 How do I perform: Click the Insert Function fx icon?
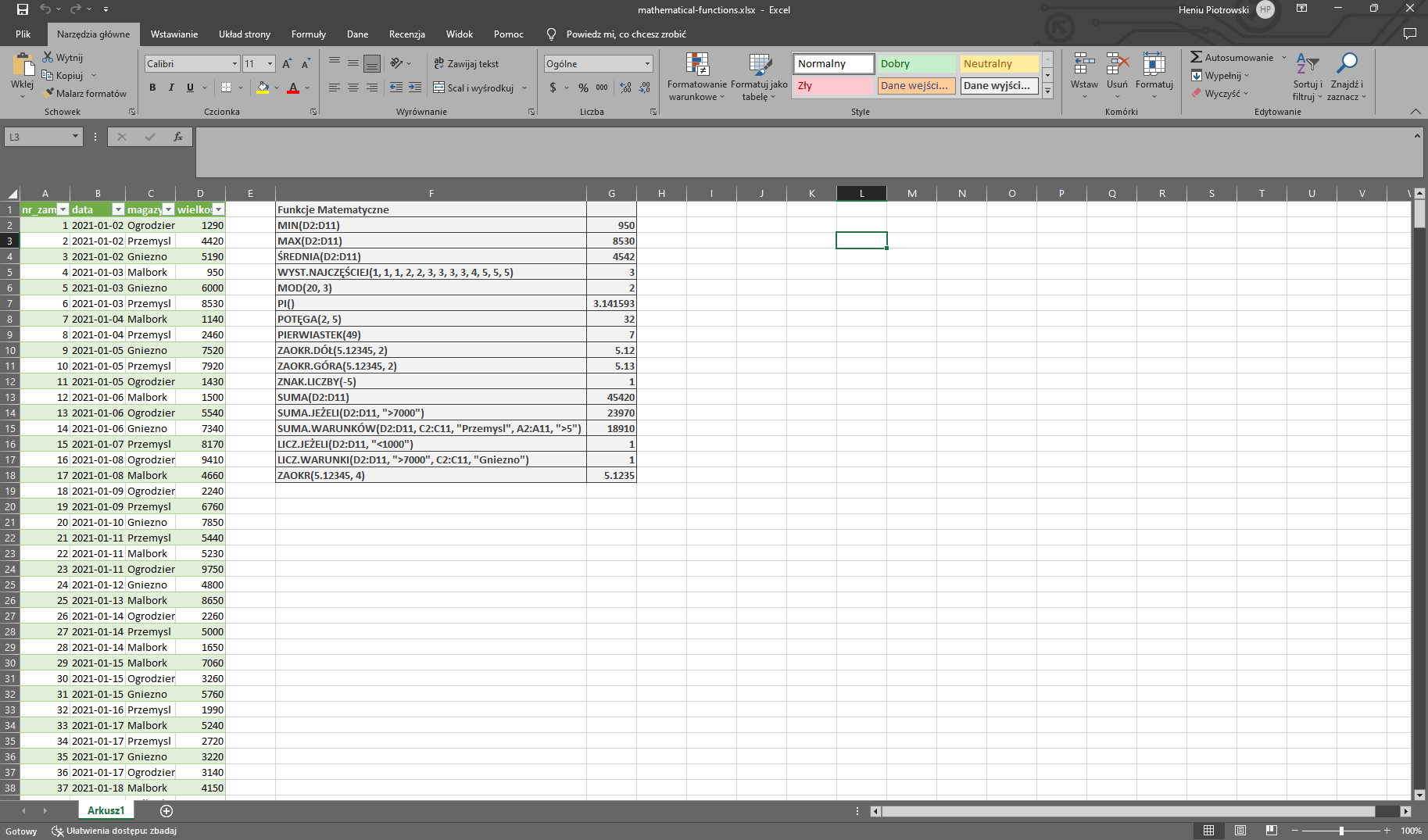(x=178, y=137)
